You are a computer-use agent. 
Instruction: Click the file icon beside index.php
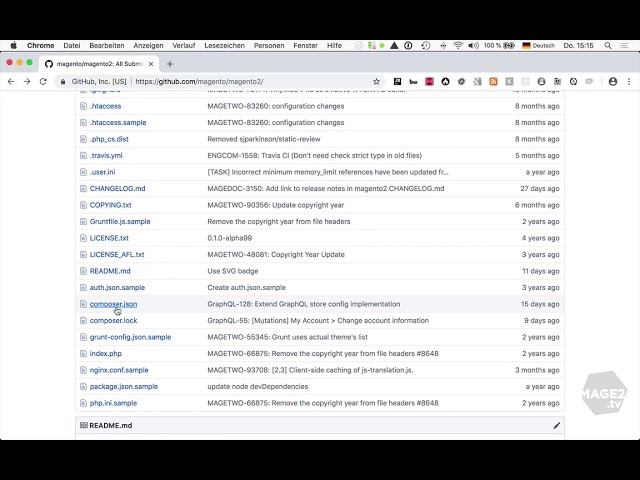(83, 353)
